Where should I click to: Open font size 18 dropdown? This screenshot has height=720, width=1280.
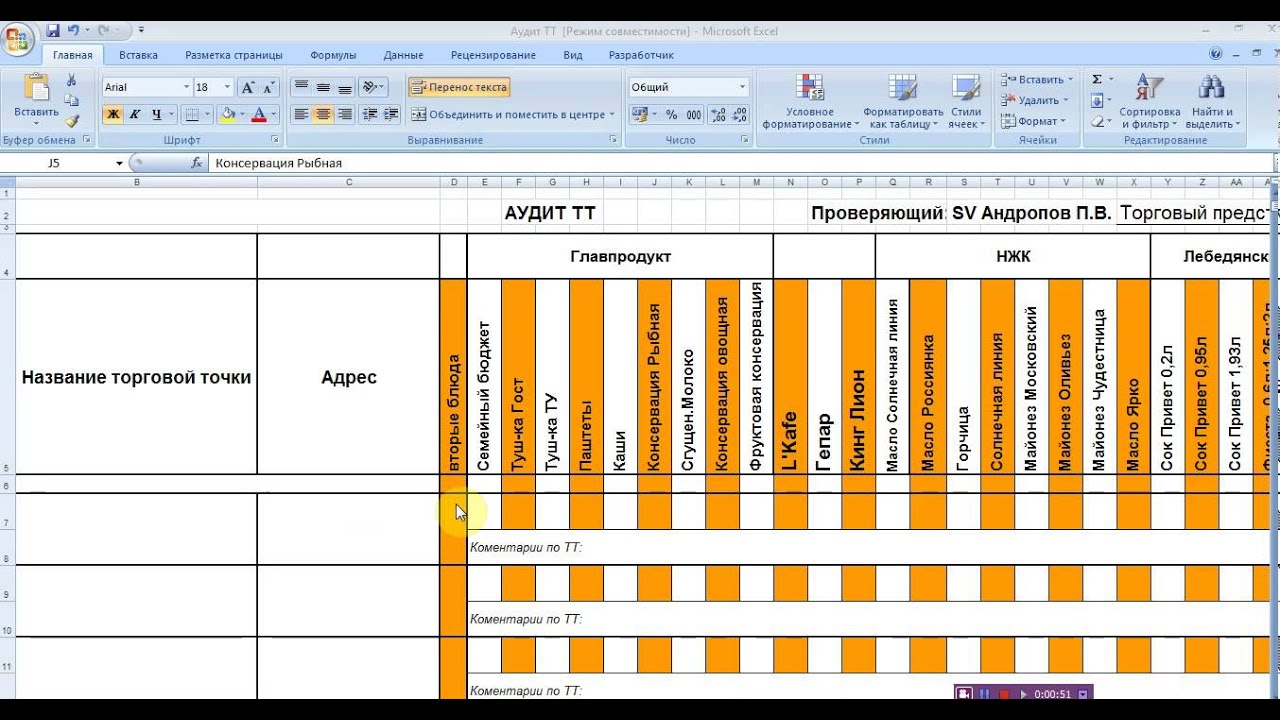pyautogui.click(x=228, y=87)
